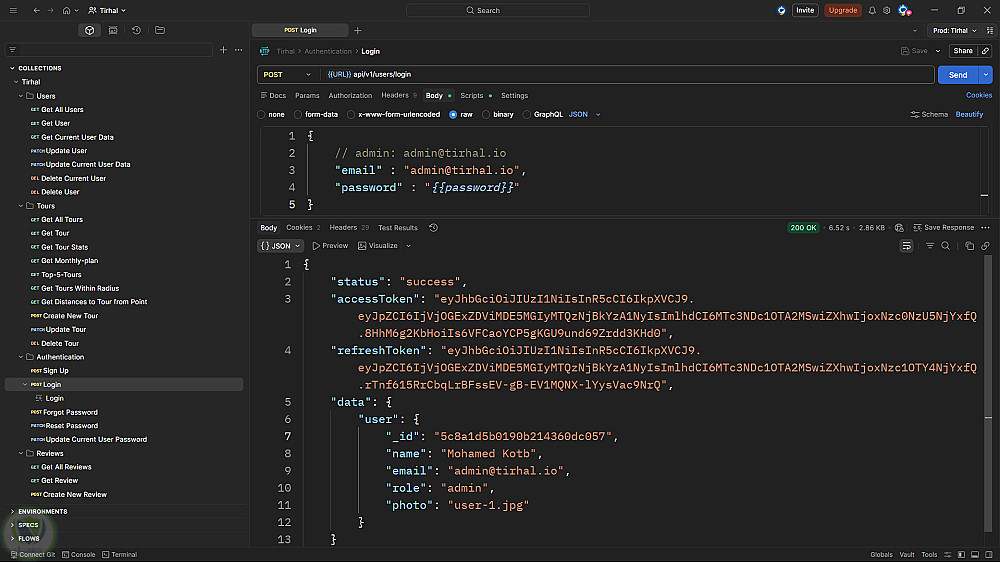Image resolution: width=1000 pixels, height=562 pixels.
Task: Open the POST method dropdown
Action: [x=286, y=75]
